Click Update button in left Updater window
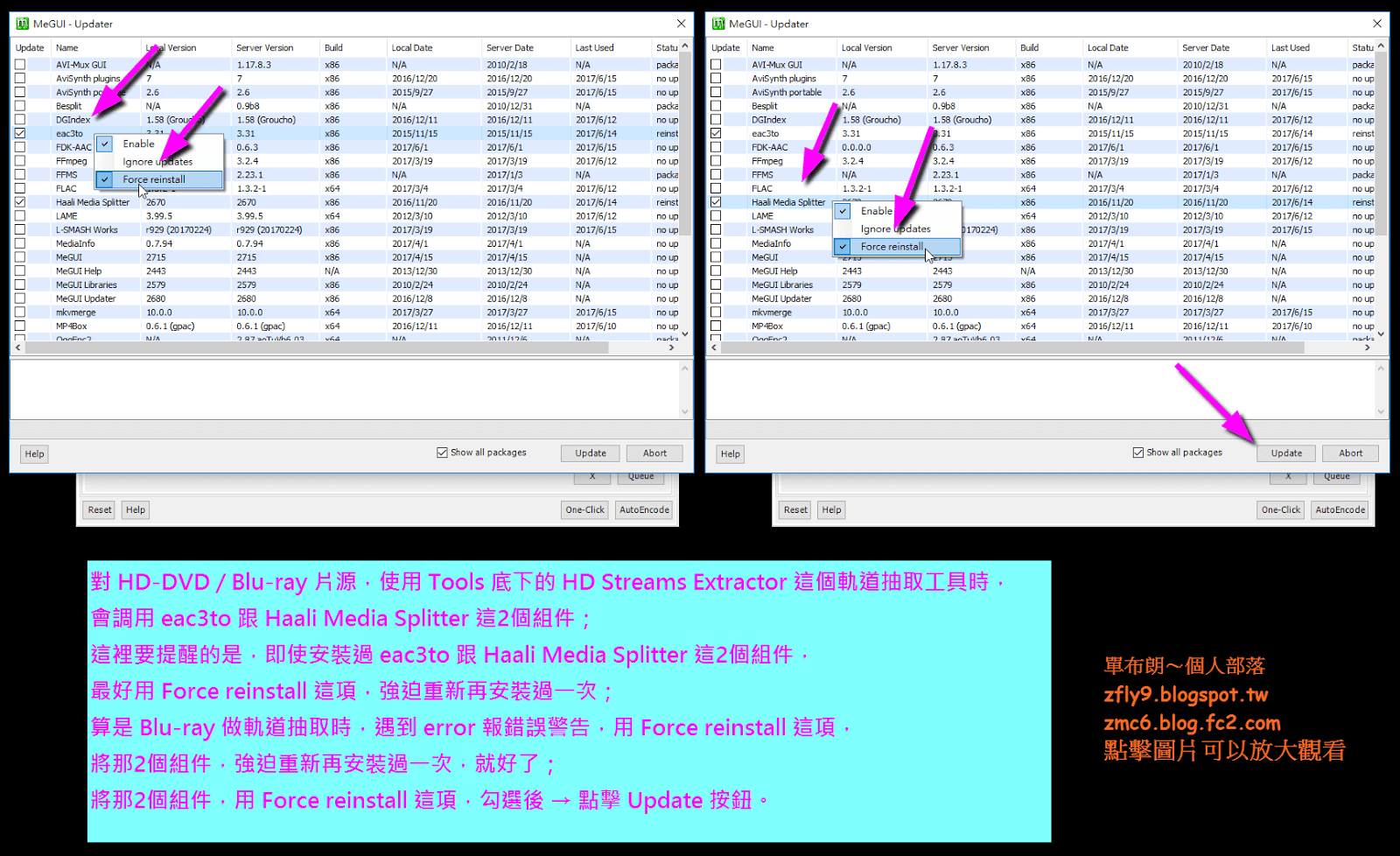 click(591, 453)
